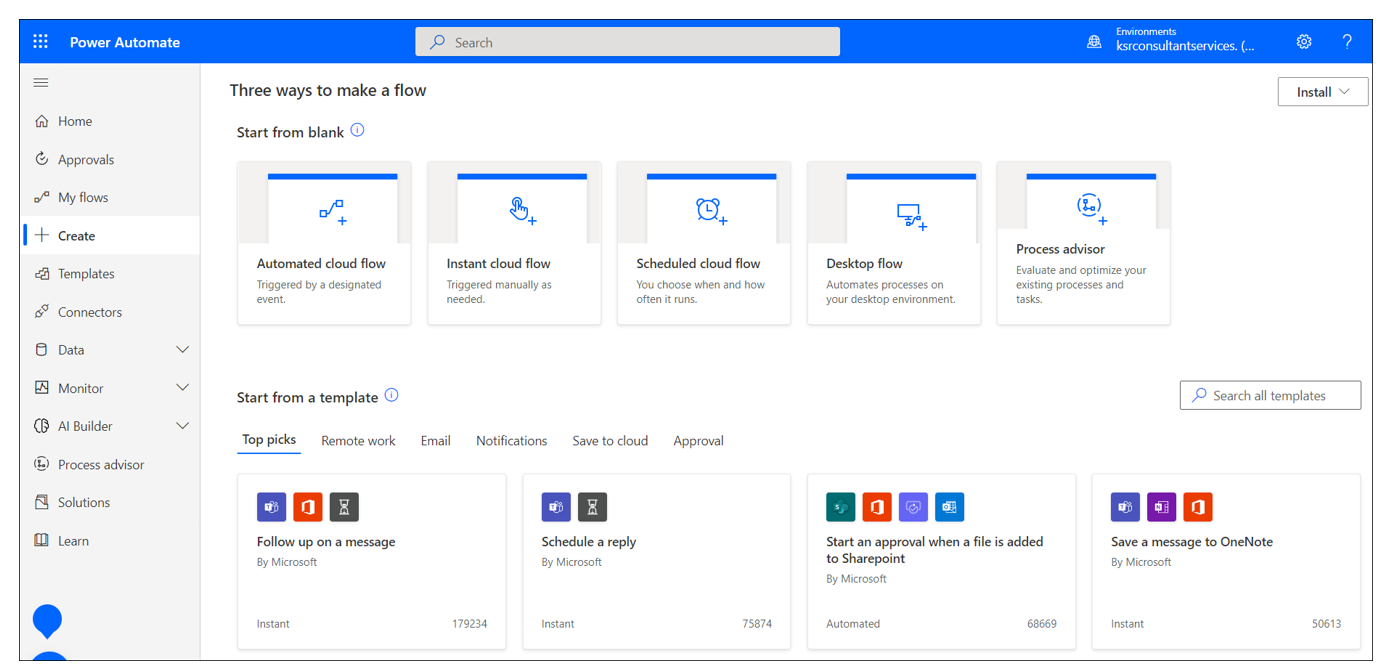Open Start an approval SharePoint template
Screen dimensions: 1392x672
click(x=941, y=561)
